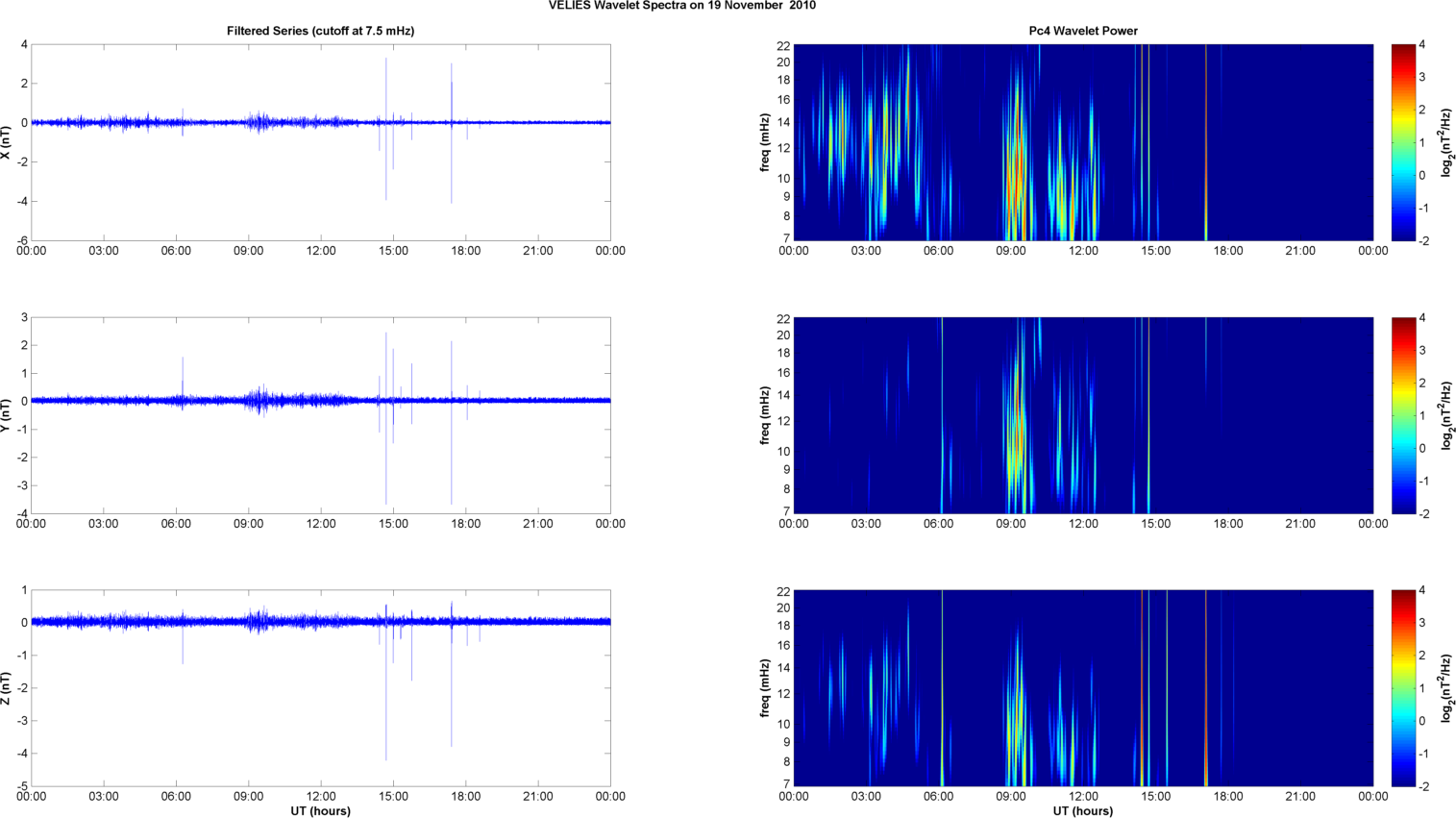Click freq (mHz) label of top wavelet plot
1456x818 pixels.
pos(764,142)
